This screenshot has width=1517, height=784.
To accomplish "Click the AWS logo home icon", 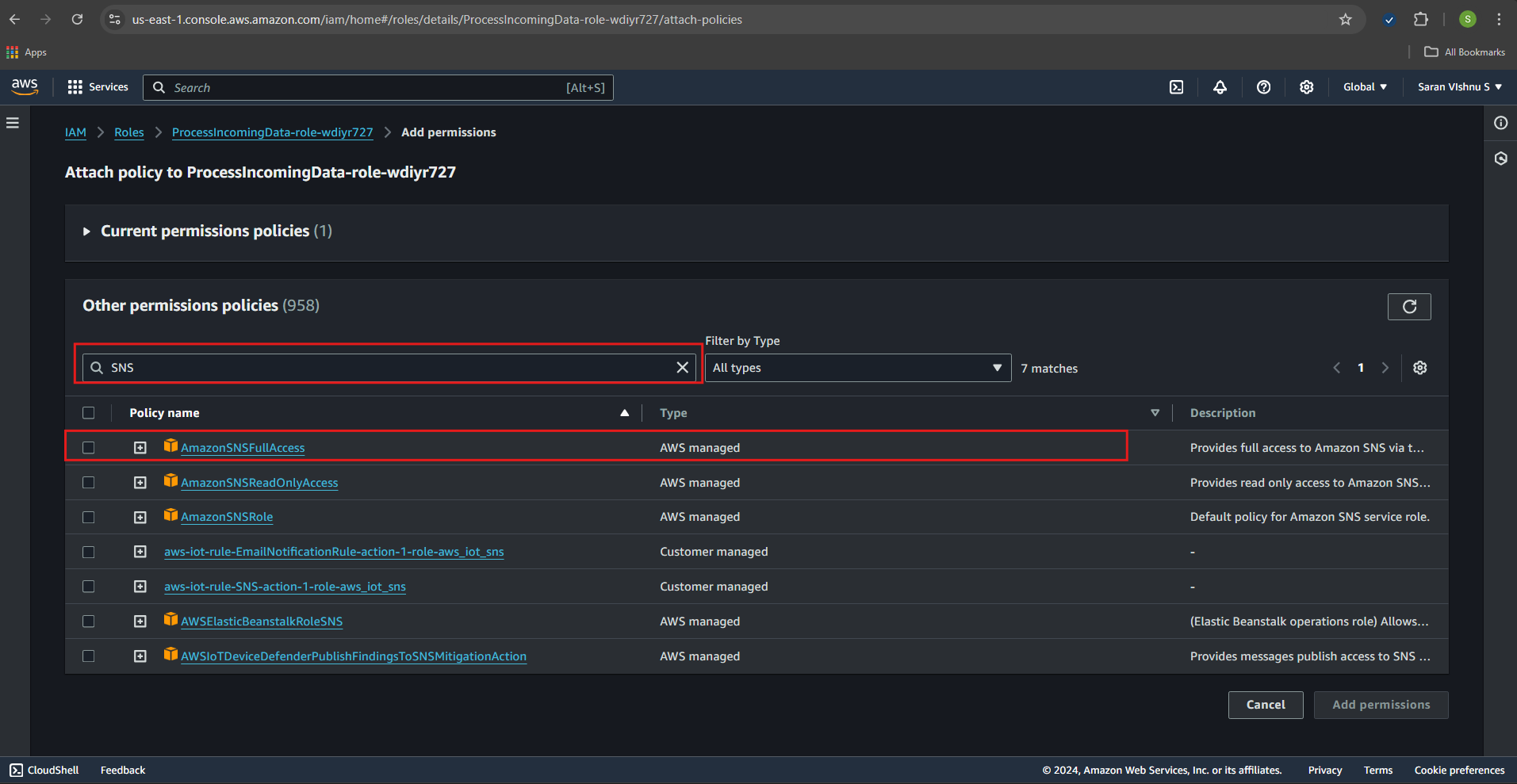I will click(x=25, y=86).
